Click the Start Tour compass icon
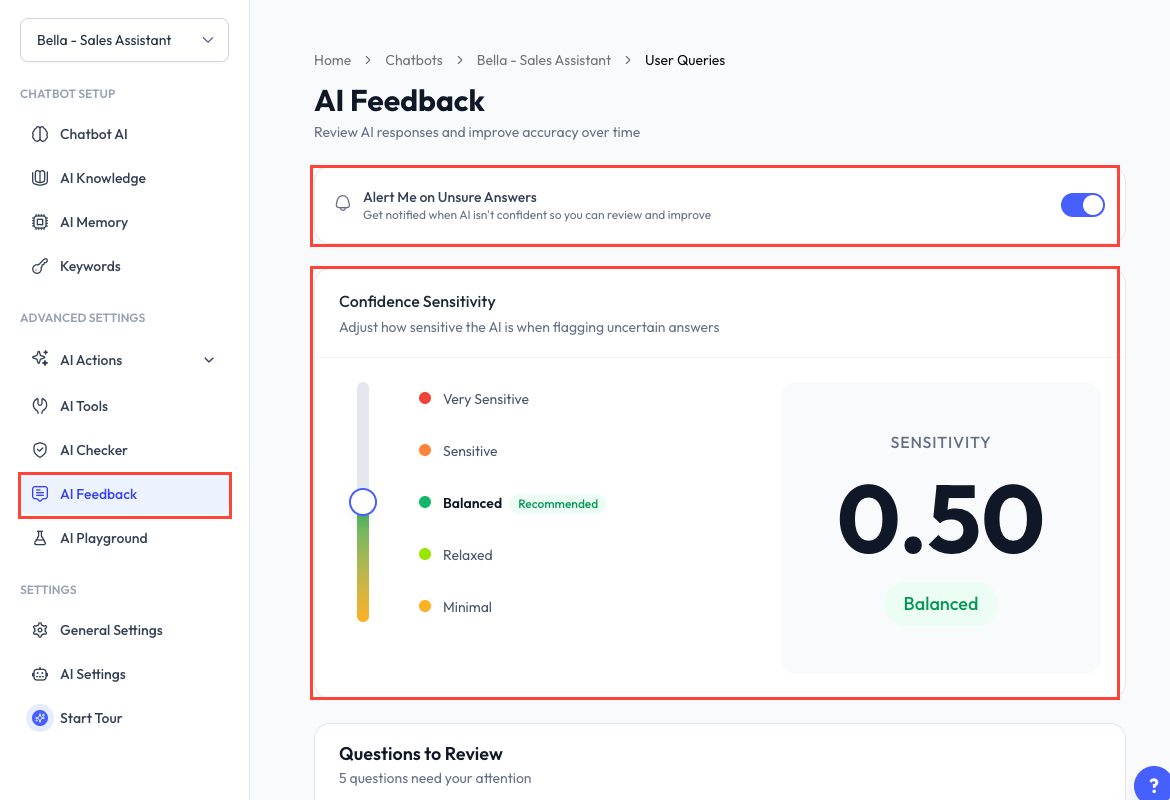This screenshot has height=800, width=1170. point(40,718)
